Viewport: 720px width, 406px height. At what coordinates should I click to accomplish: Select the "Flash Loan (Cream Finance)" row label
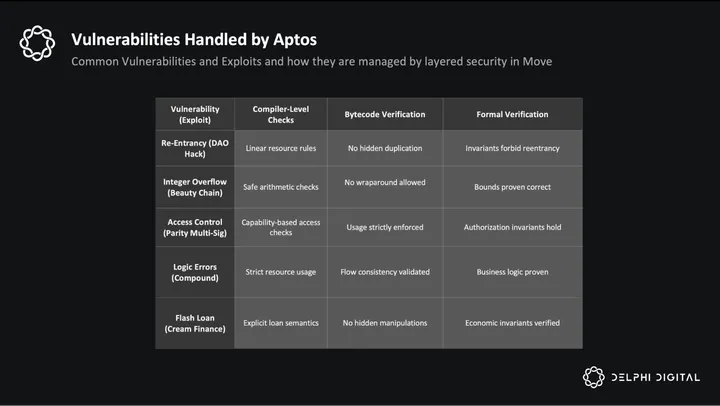[x=195, y=322]
